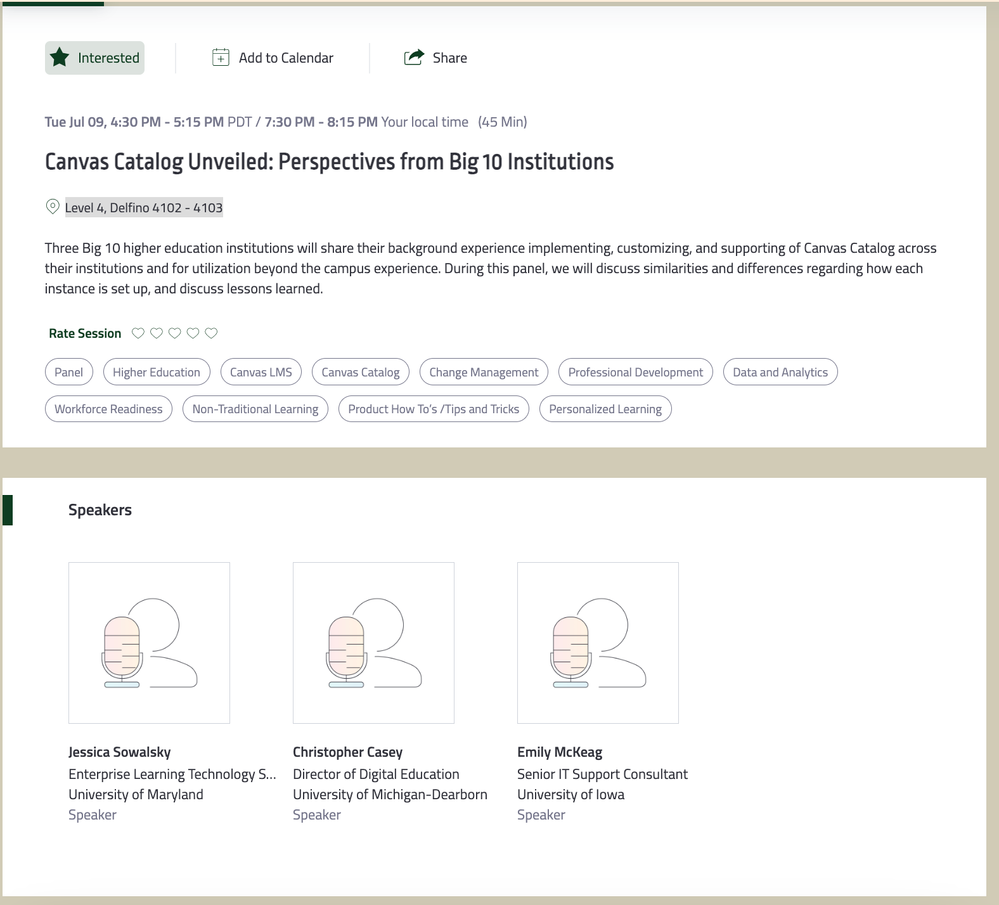
Task: Open Christopher Casey's speaker avatar
Action: tap(373, 643)
